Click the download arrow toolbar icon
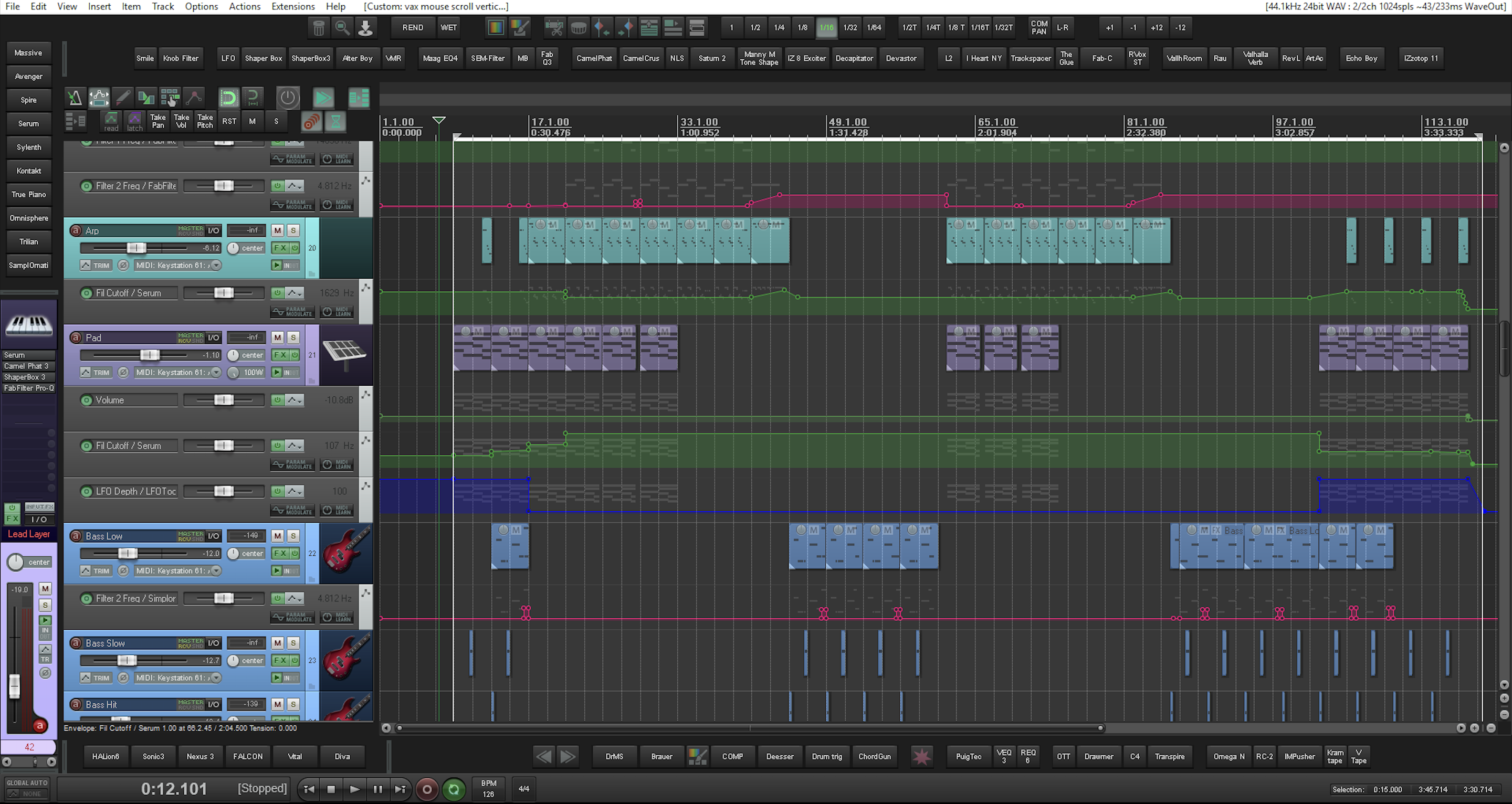The width and height of the screenshot is (1512, 804). (365, 28)
